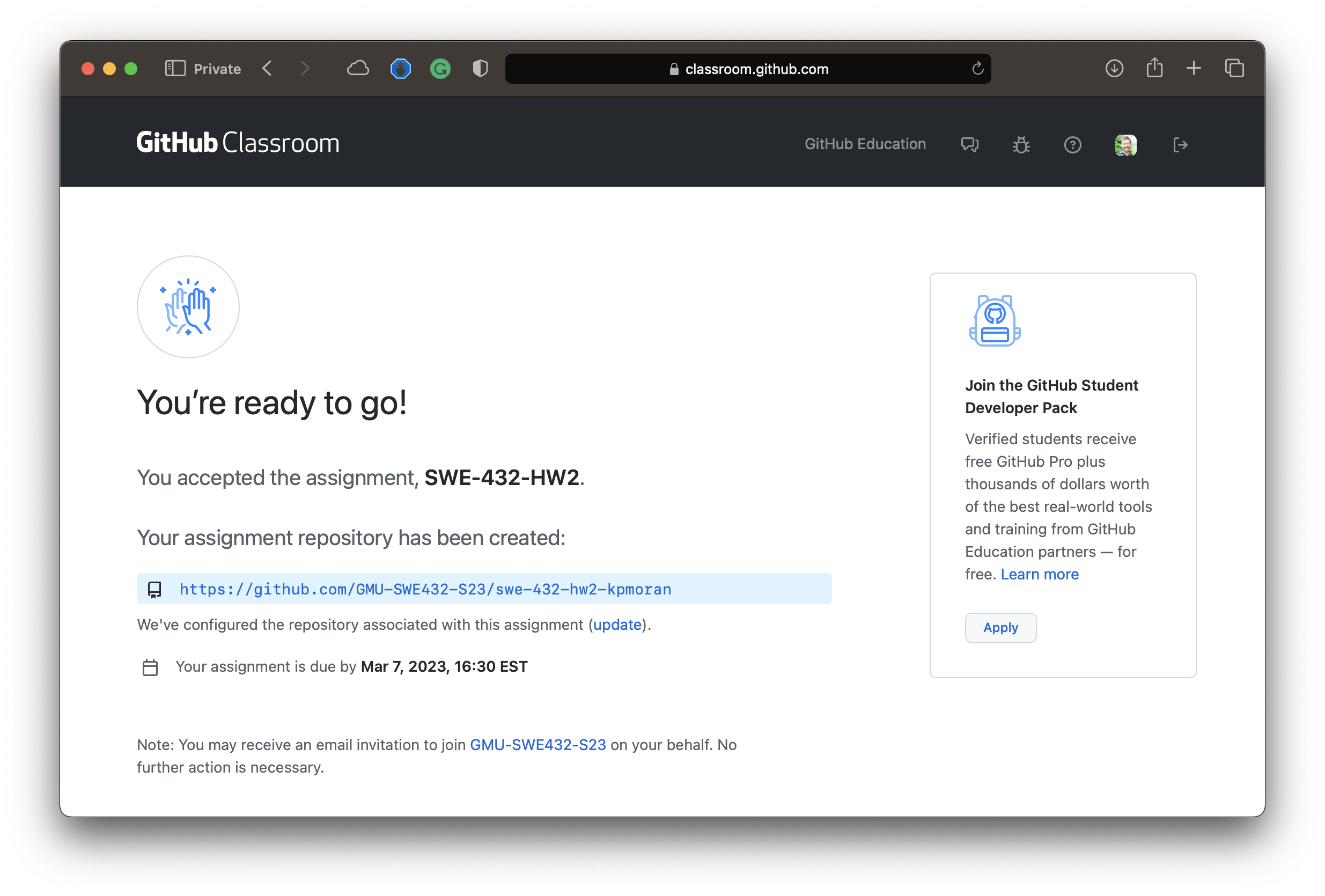The width and height of the screenshot is (1325, 896).
Task: Click the user profile avatar icon
Action: [x=1125, y=143]
